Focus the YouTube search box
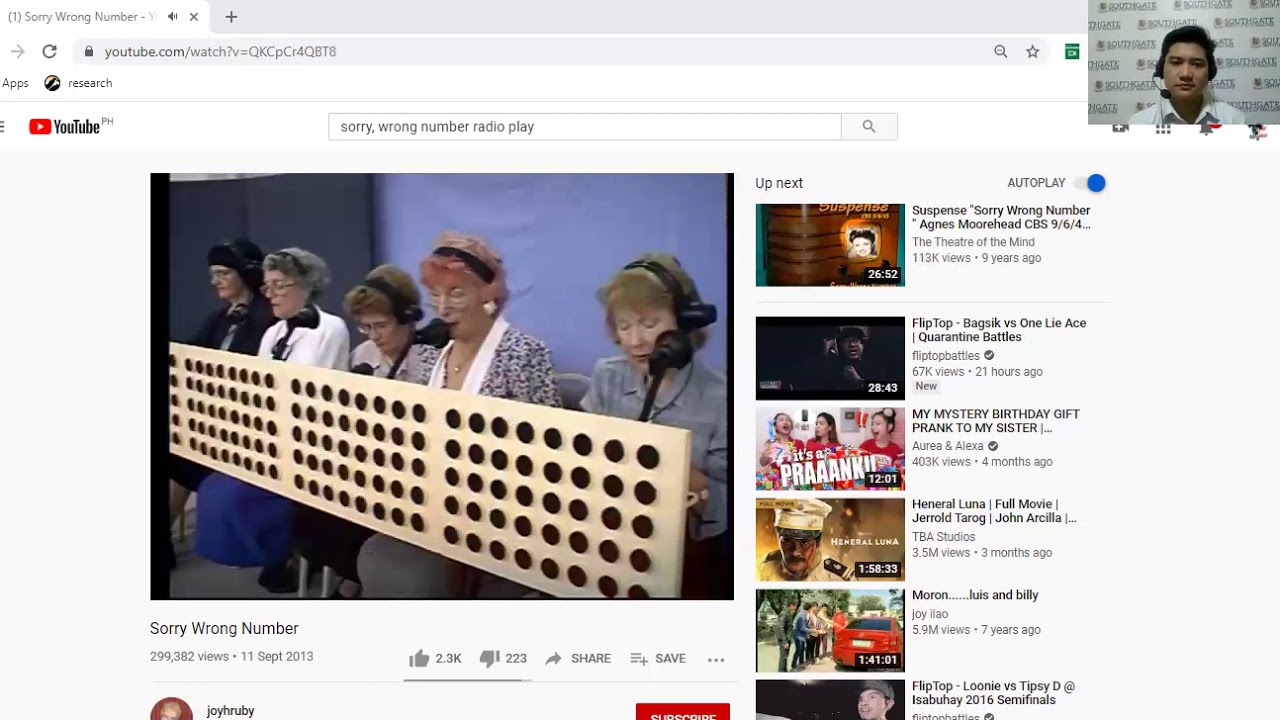 coord(585,126)
